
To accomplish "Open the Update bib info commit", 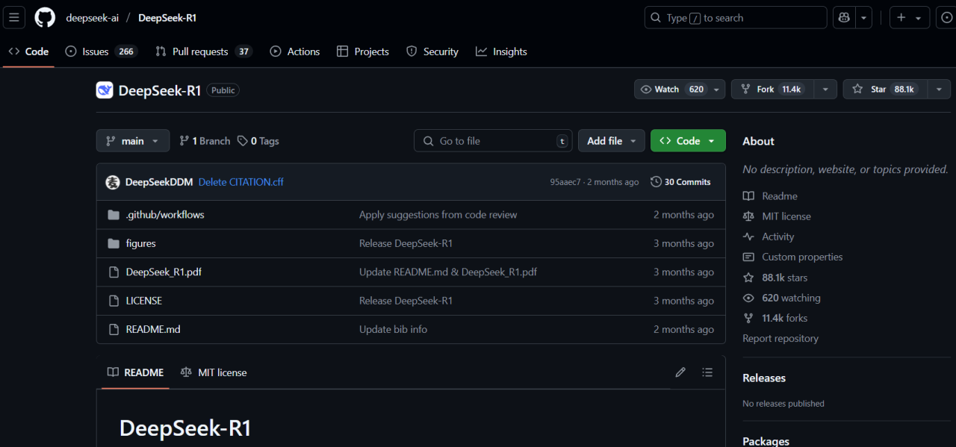I will (393, 329).
